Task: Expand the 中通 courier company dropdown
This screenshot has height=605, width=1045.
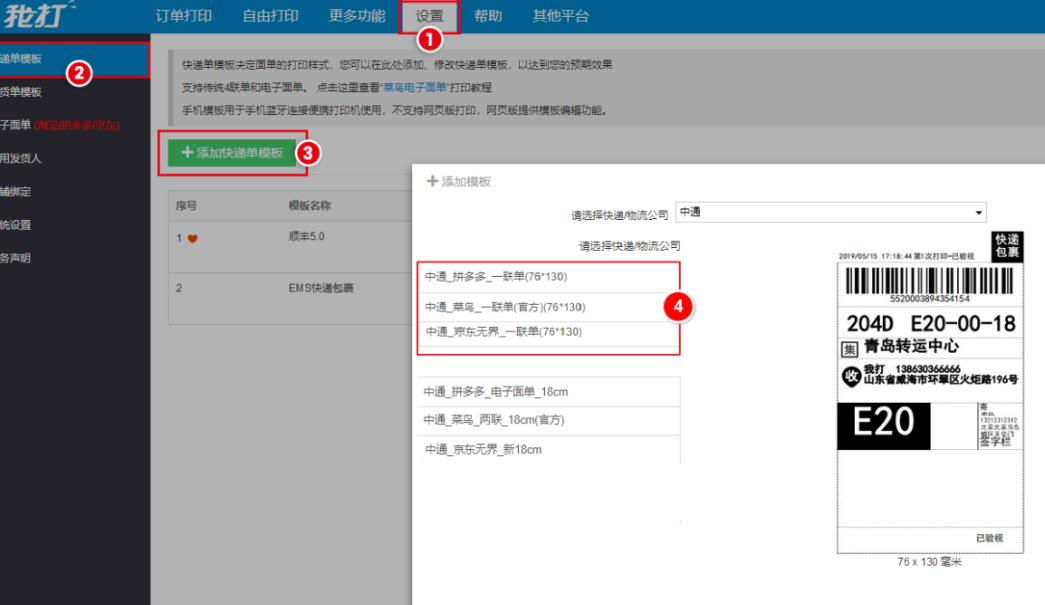Action: pyautogui.click(x=830, y=213)
